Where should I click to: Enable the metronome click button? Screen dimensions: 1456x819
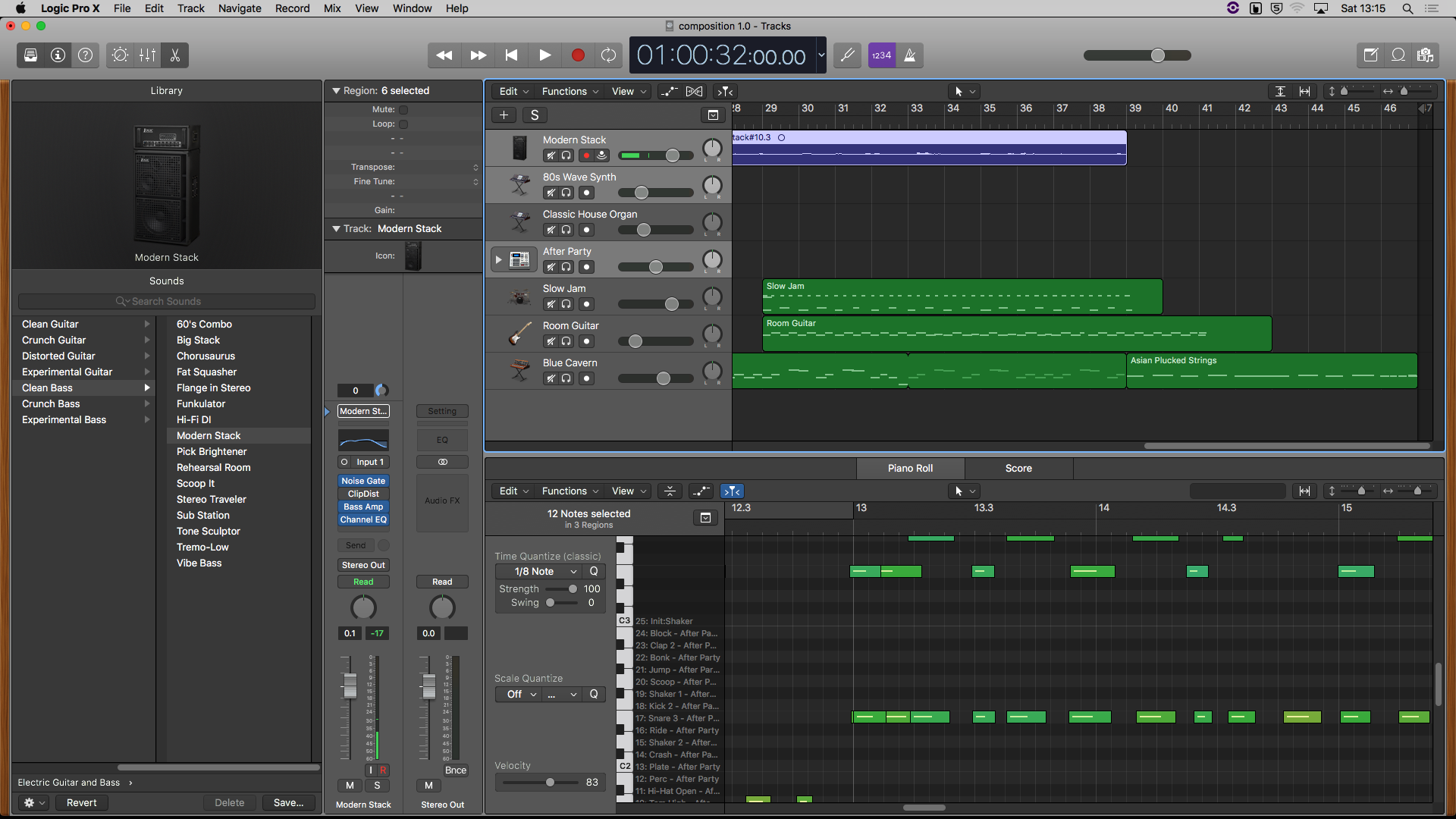pos(910,55)
